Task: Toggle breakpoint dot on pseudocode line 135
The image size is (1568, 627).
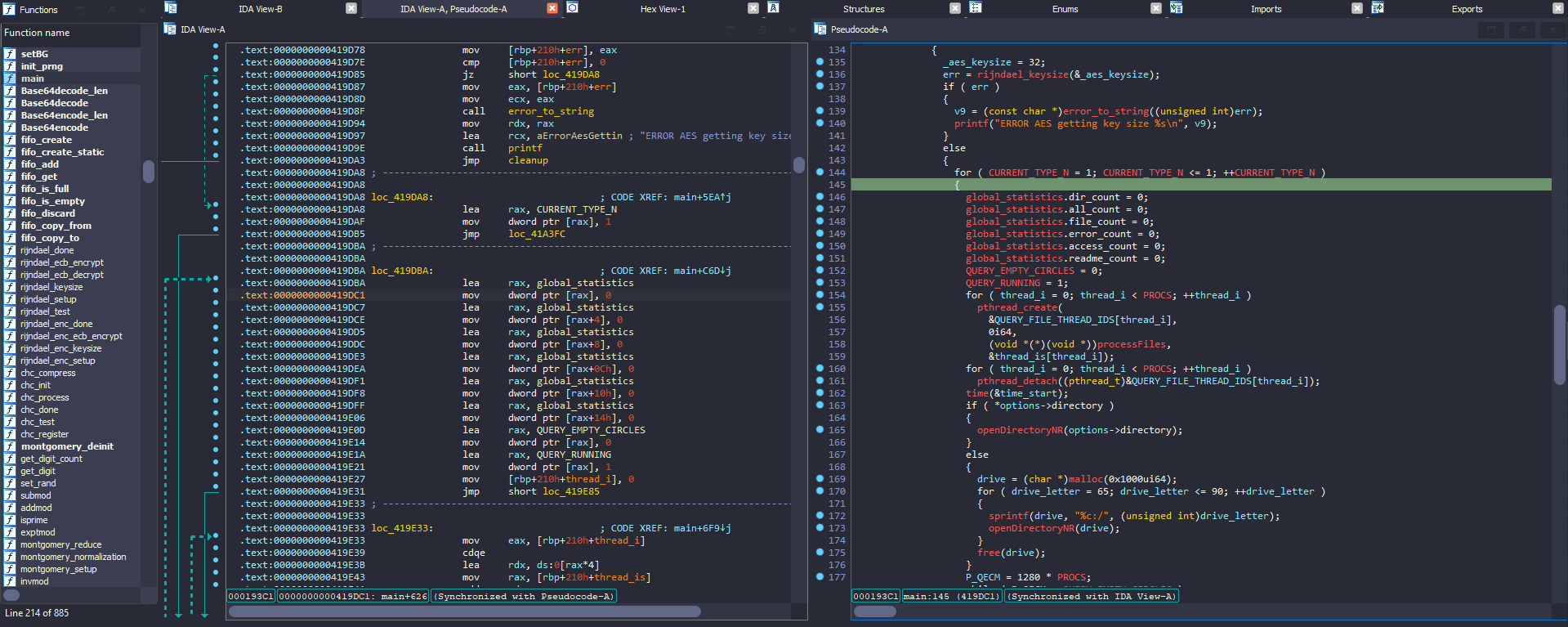Action: tap(820, 62)
